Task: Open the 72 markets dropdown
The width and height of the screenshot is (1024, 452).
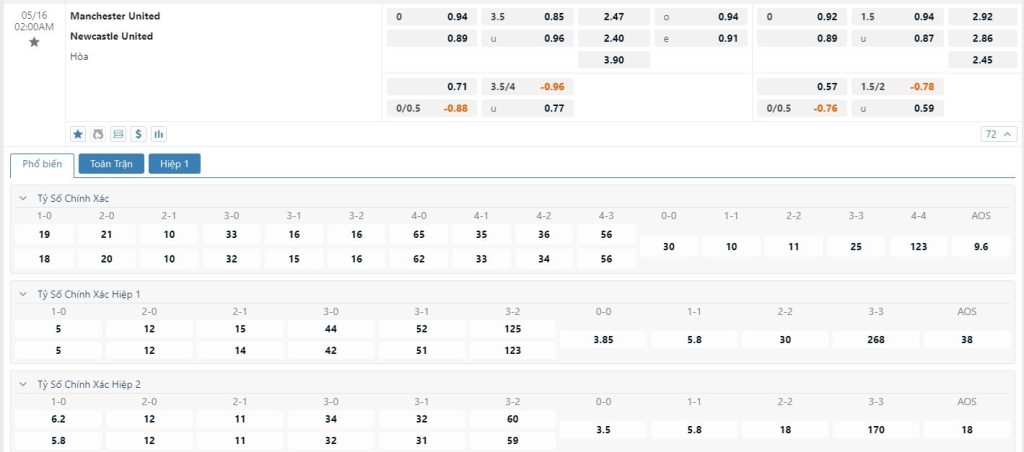Action: point(996,134)
